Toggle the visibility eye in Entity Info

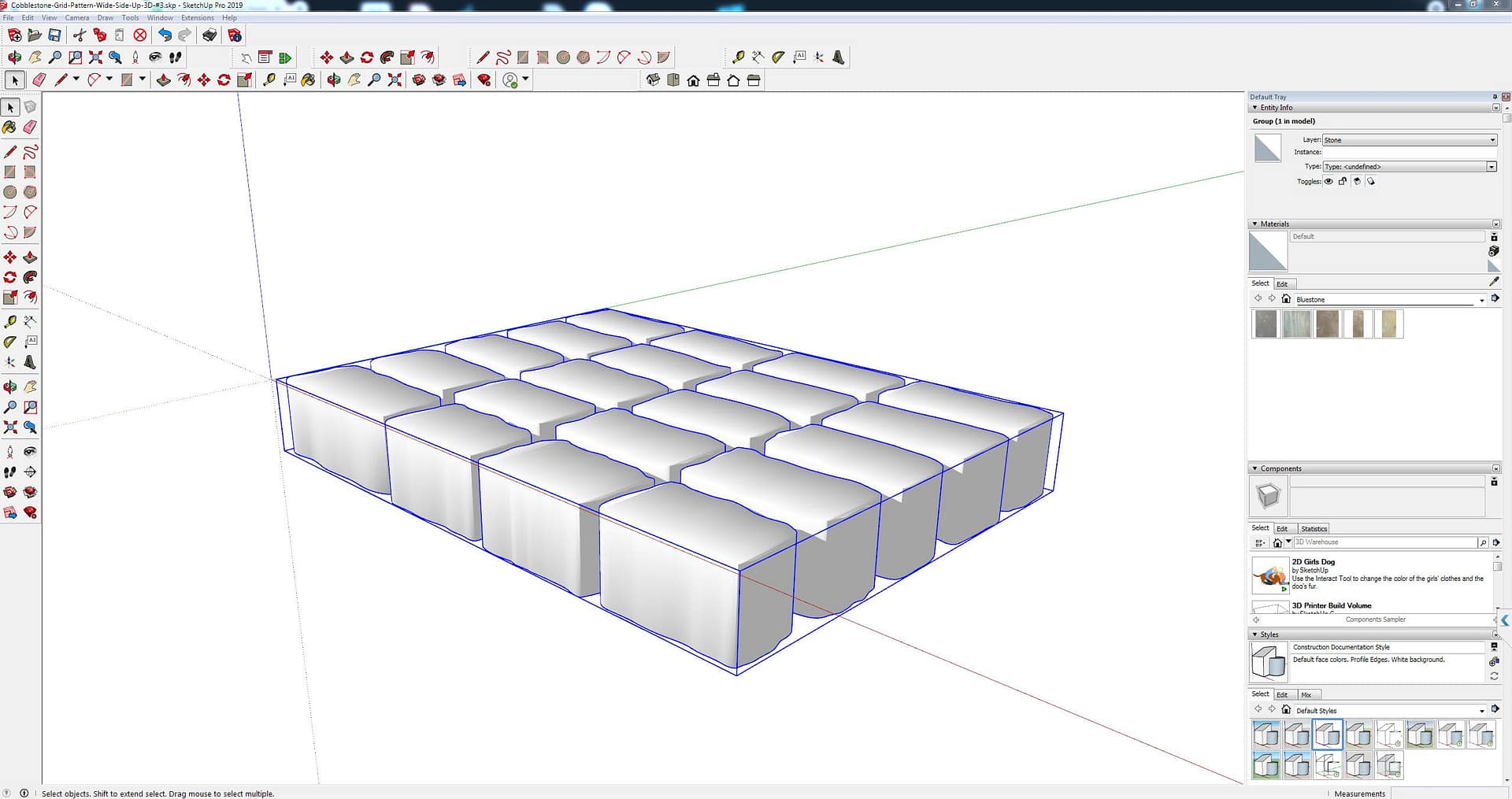[x=1329, y=182]
